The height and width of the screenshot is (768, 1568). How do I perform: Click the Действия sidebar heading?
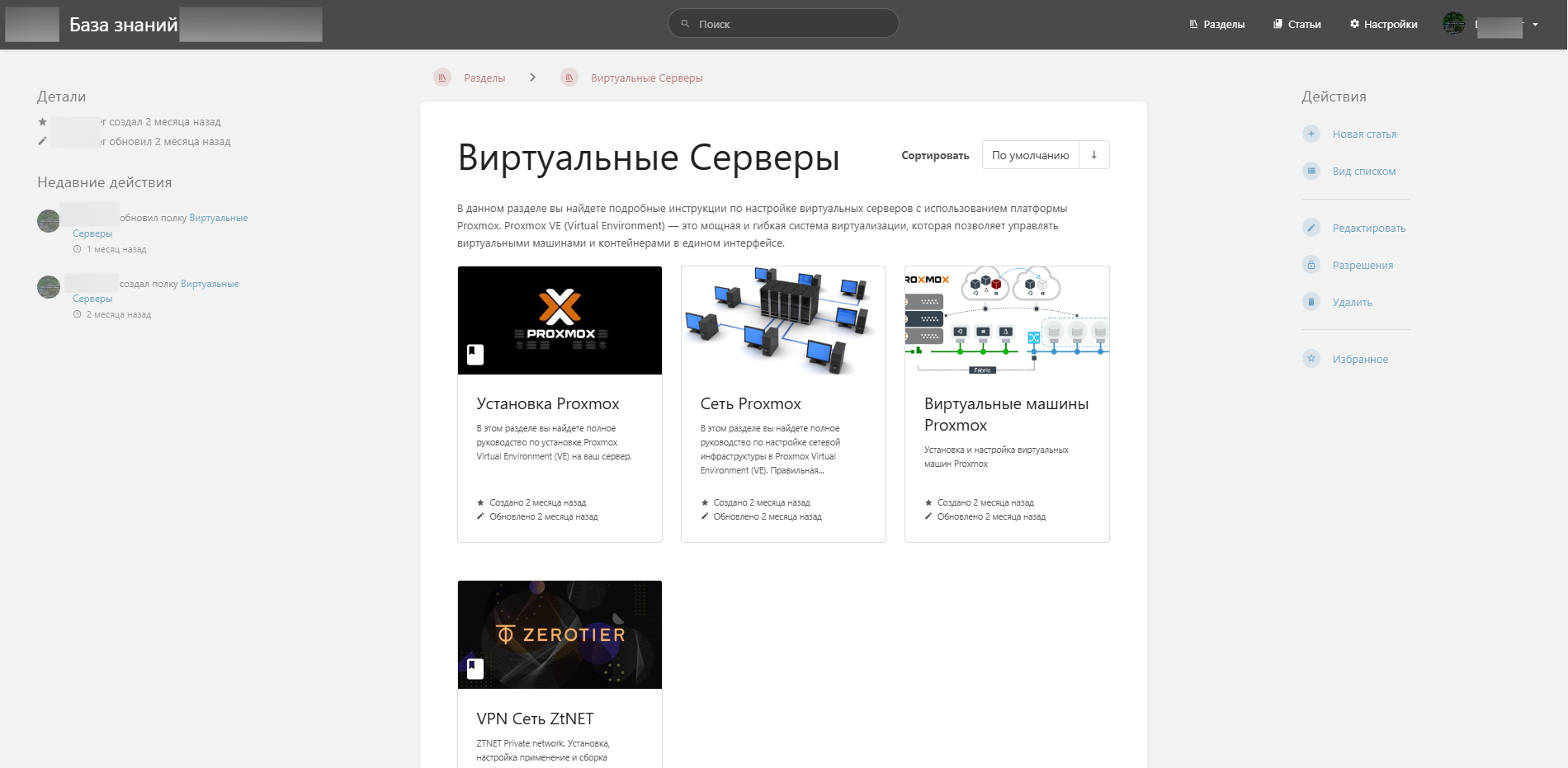coord(1334,97)
